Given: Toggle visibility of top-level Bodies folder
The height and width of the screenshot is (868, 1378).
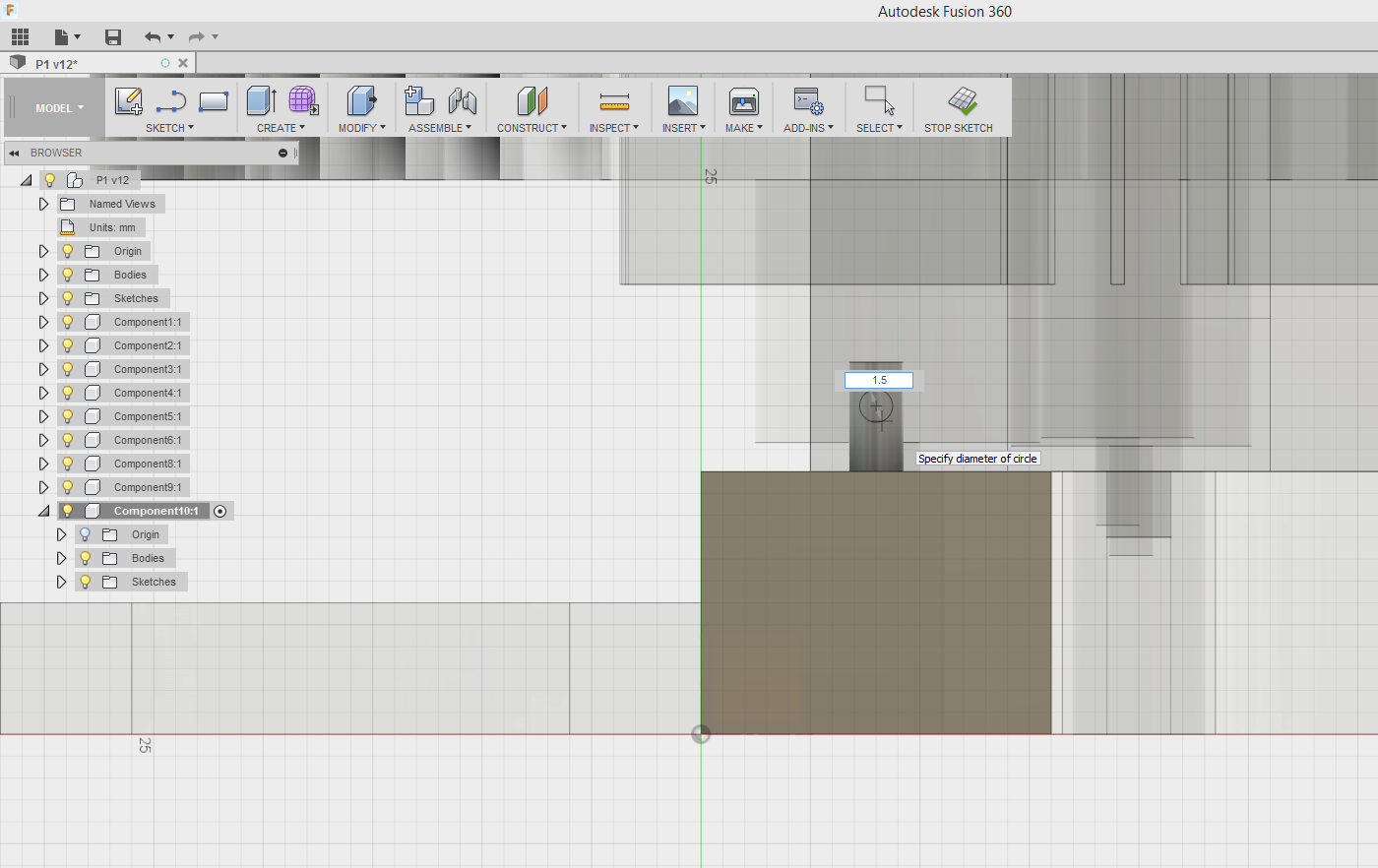Looking at the screenshot, I should 68,275.
